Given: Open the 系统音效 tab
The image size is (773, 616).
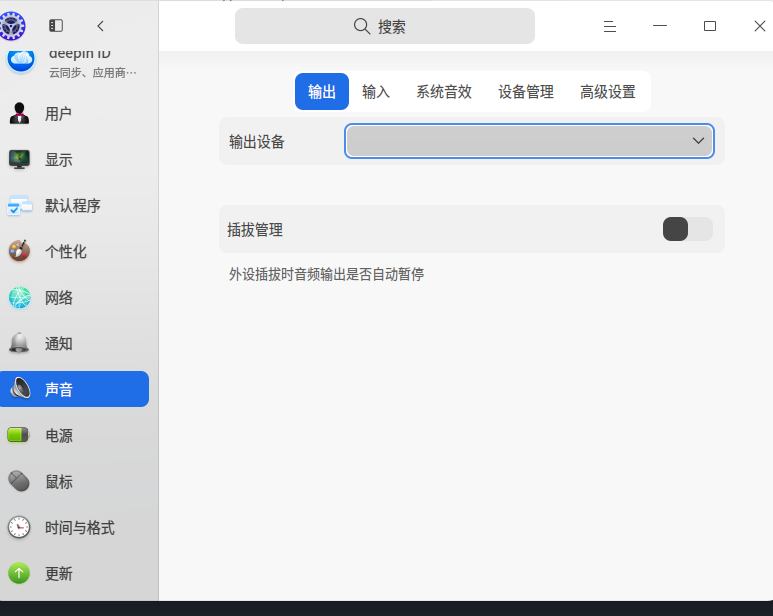Looking at the screenshot, I should 444,92.
